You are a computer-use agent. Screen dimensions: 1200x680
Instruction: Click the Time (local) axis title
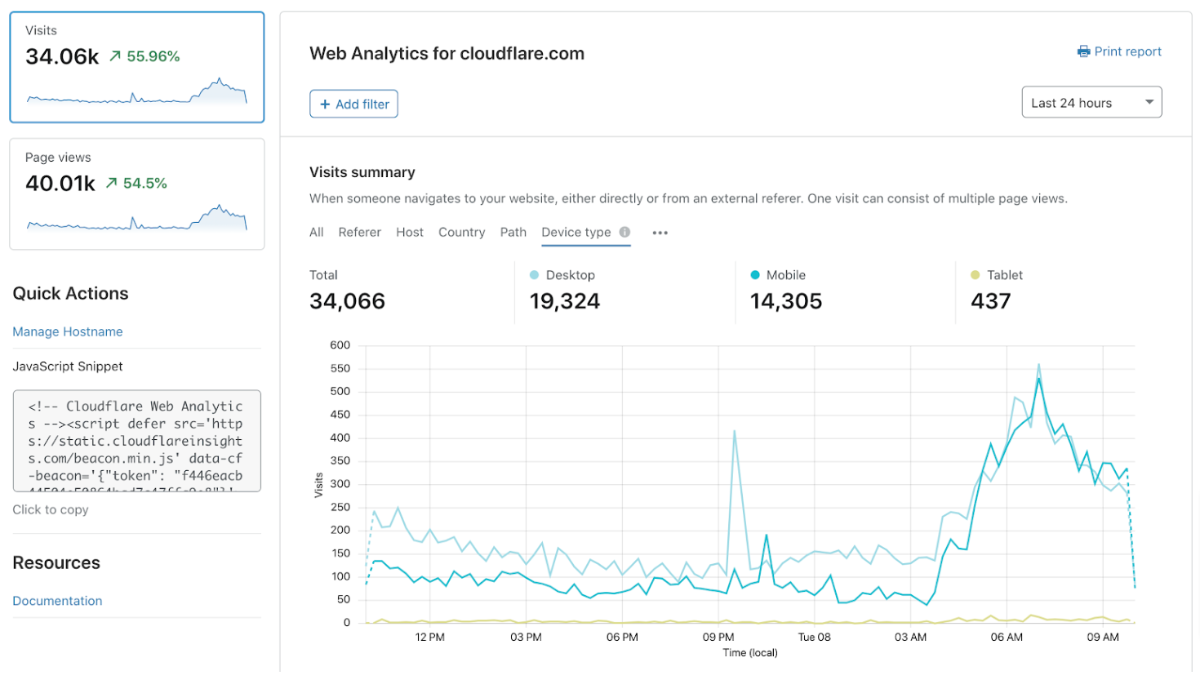(750, 653)
